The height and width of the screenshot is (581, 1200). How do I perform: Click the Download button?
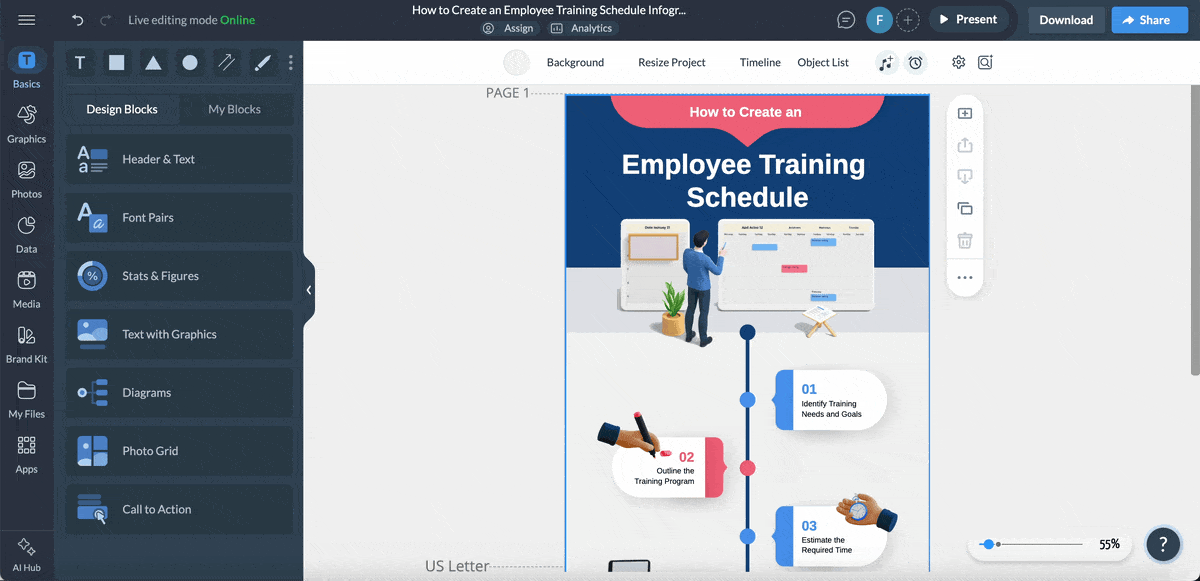click(1066, 19)
